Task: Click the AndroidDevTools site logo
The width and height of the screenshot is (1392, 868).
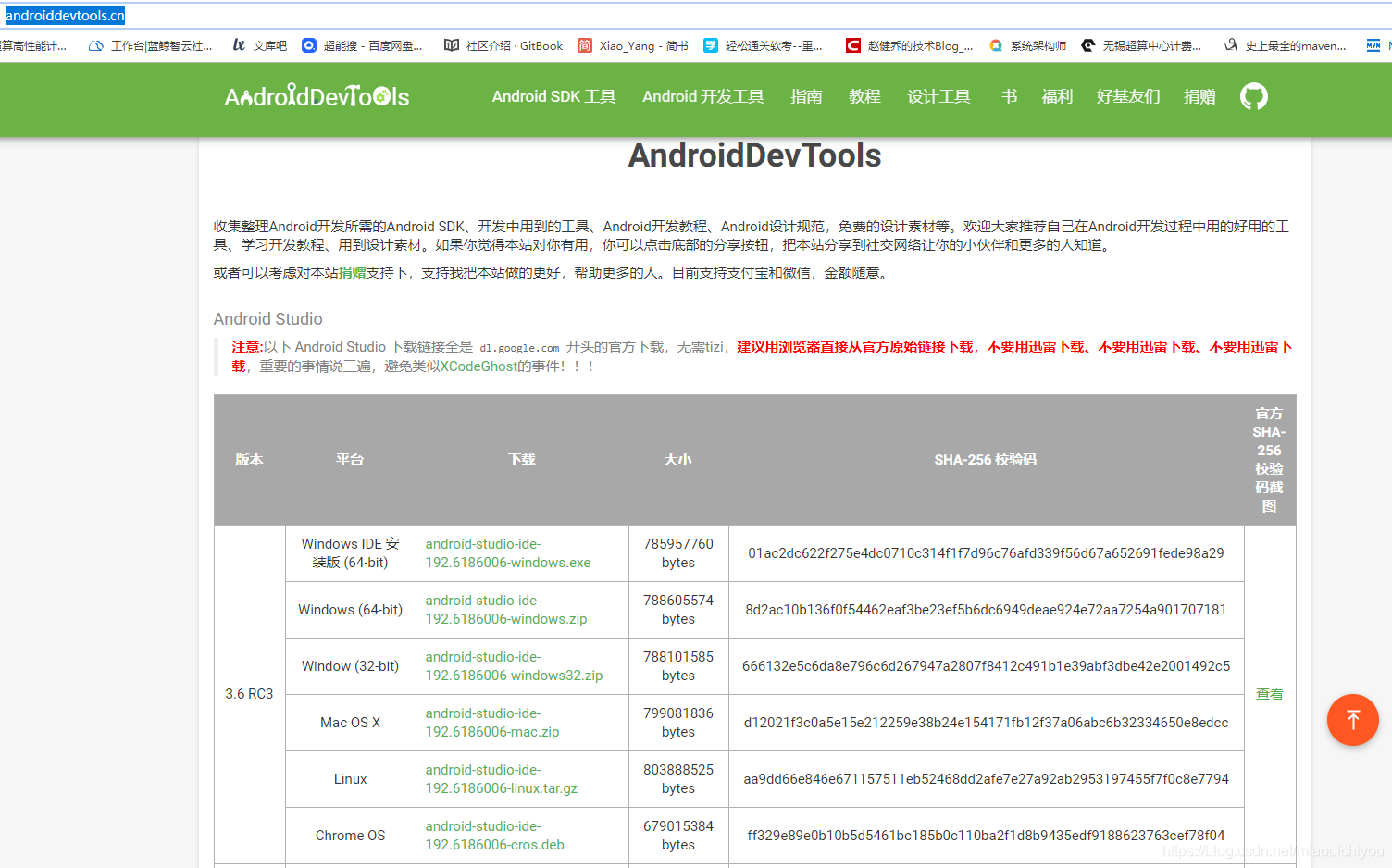Action: tap(317, 96)
